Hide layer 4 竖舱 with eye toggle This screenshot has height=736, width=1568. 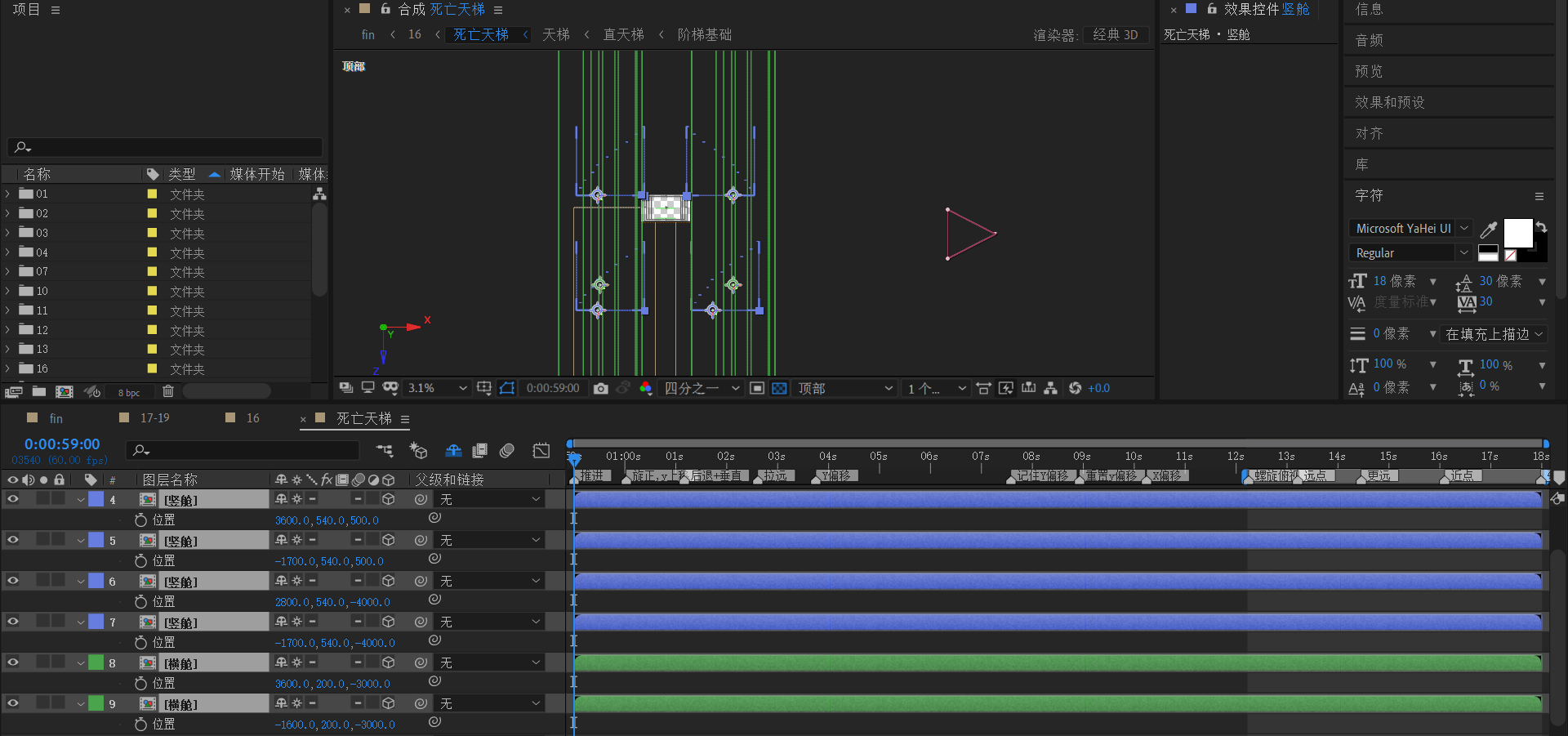coord(13,499)
